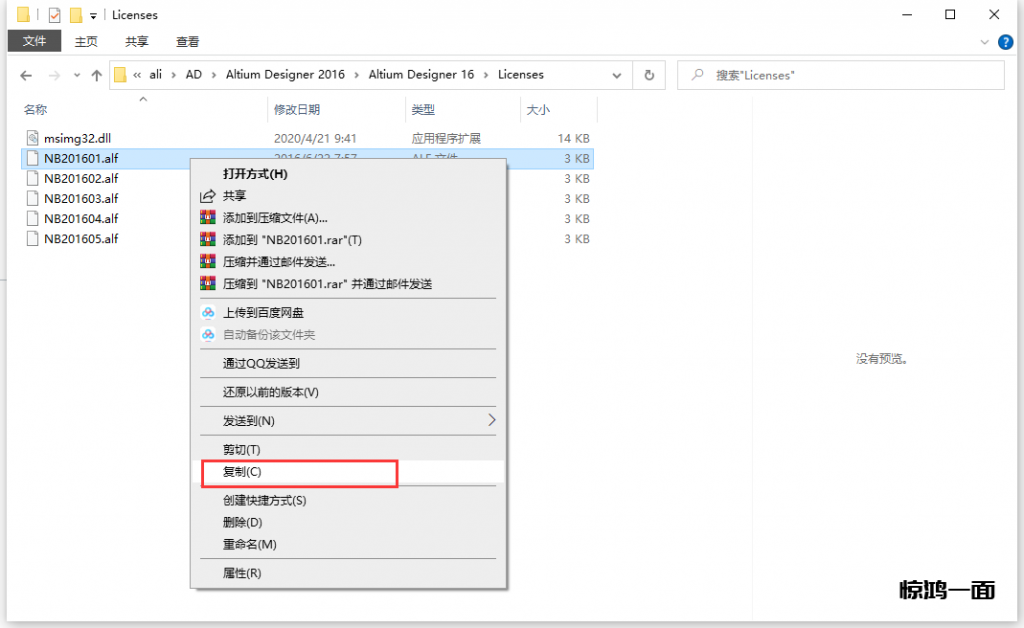Open the 查看 ribbon tab
Screen dimensions: 1024x628
188,42
